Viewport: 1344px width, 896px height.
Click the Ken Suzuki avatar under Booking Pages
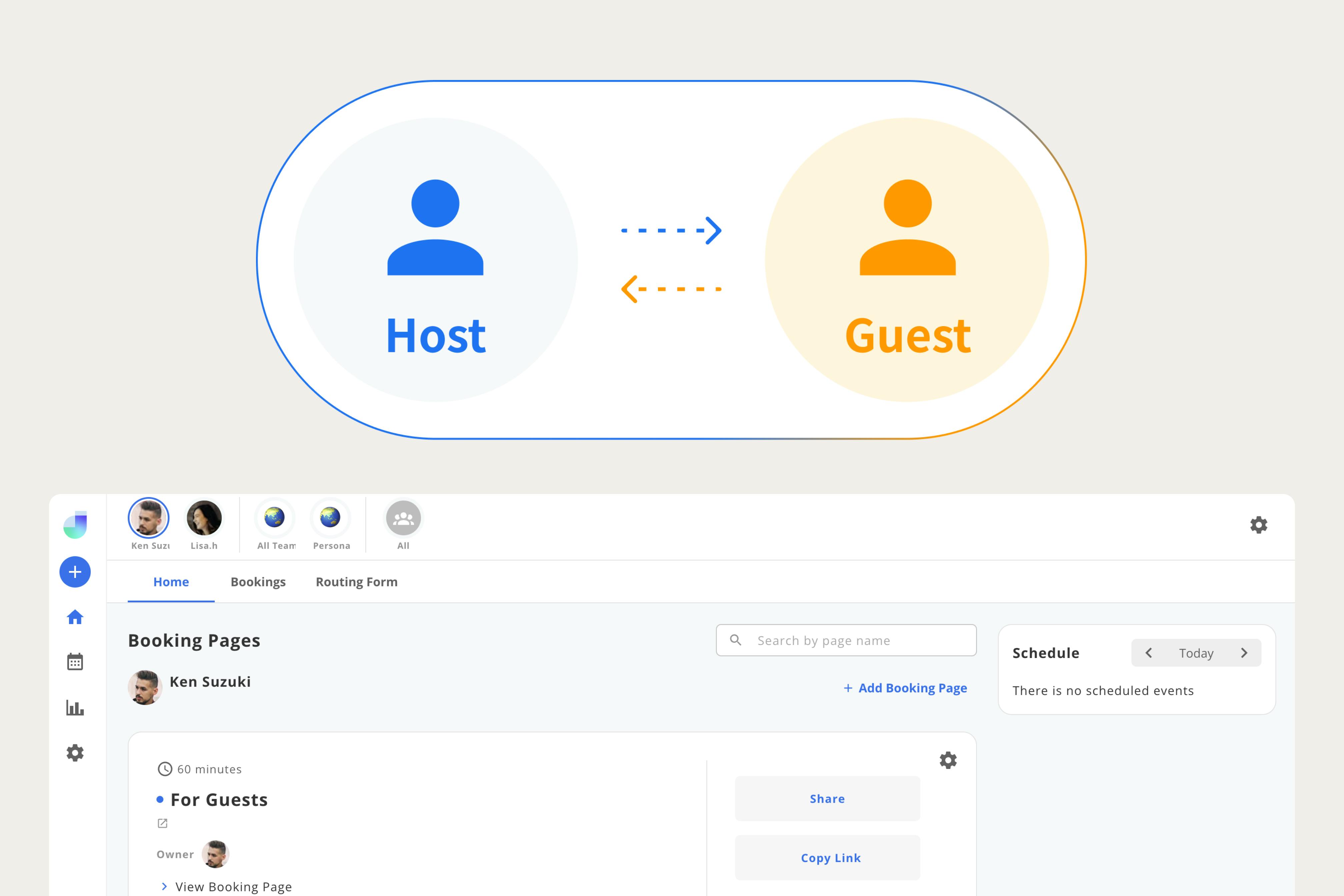[145, 687]
